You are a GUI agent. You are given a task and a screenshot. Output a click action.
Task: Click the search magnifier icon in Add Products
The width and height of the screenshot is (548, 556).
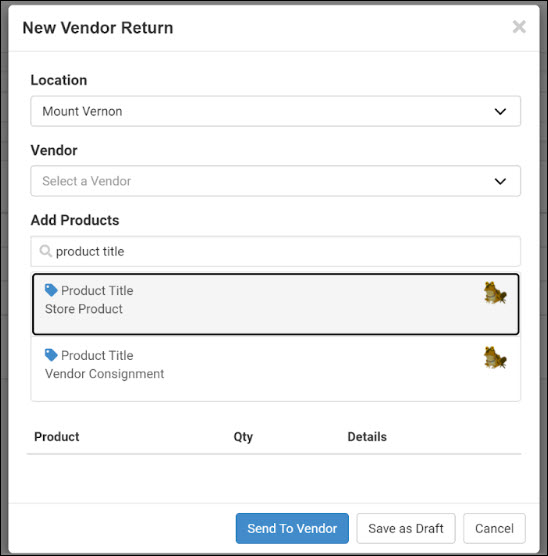pyautogui.click(x=45, y=251)
